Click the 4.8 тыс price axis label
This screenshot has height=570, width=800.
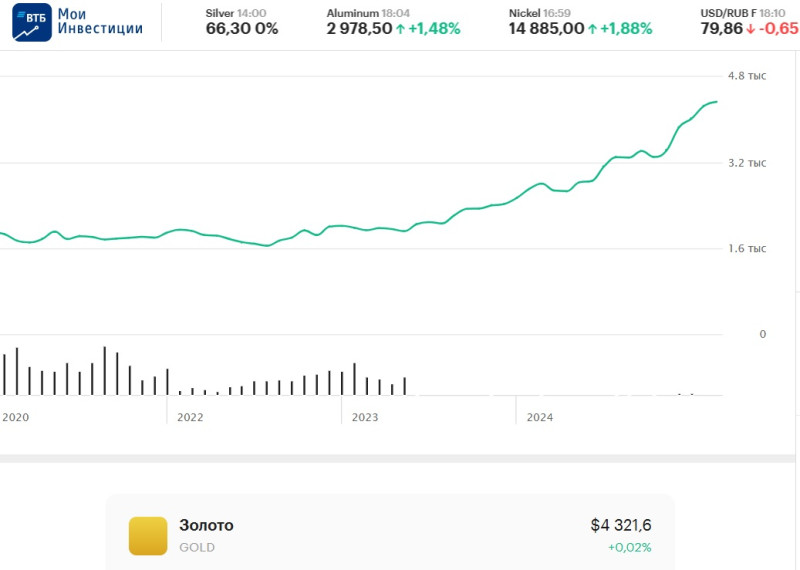(747, 76)
